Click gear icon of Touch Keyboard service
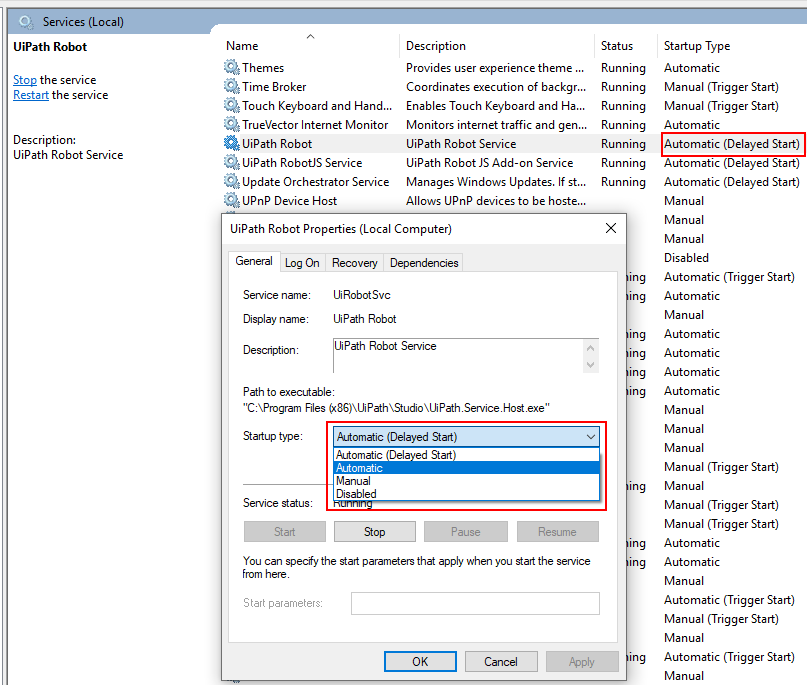 pos(232,105)
